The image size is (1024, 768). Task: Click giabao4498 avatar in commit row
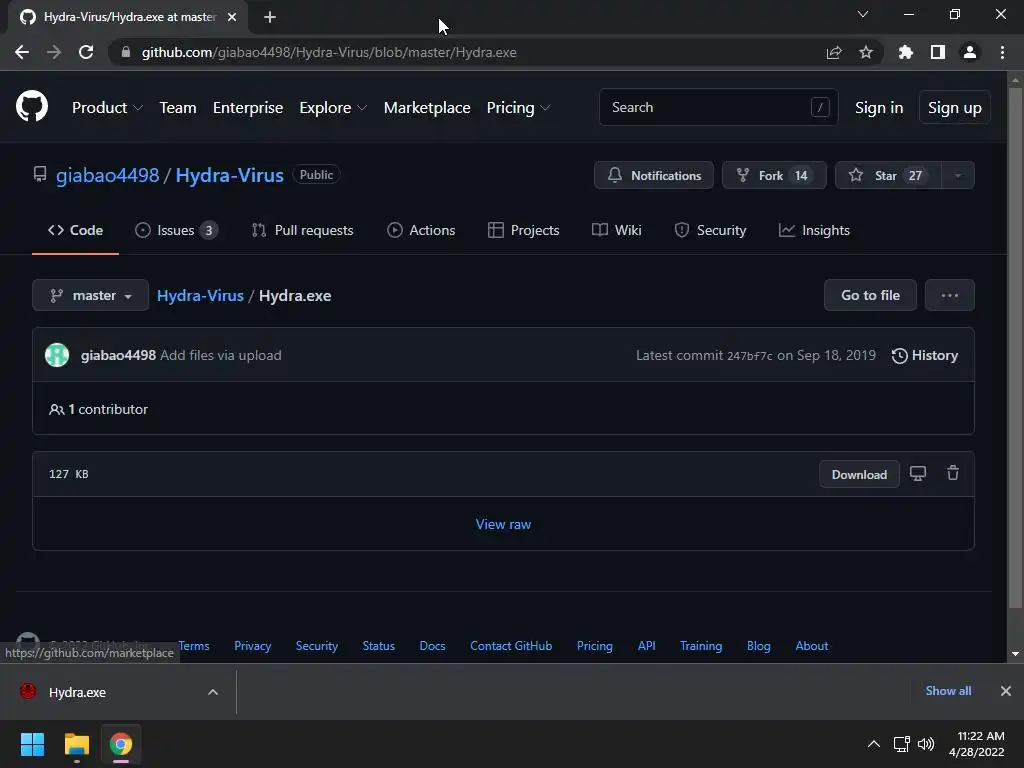[x=57, y=355]
